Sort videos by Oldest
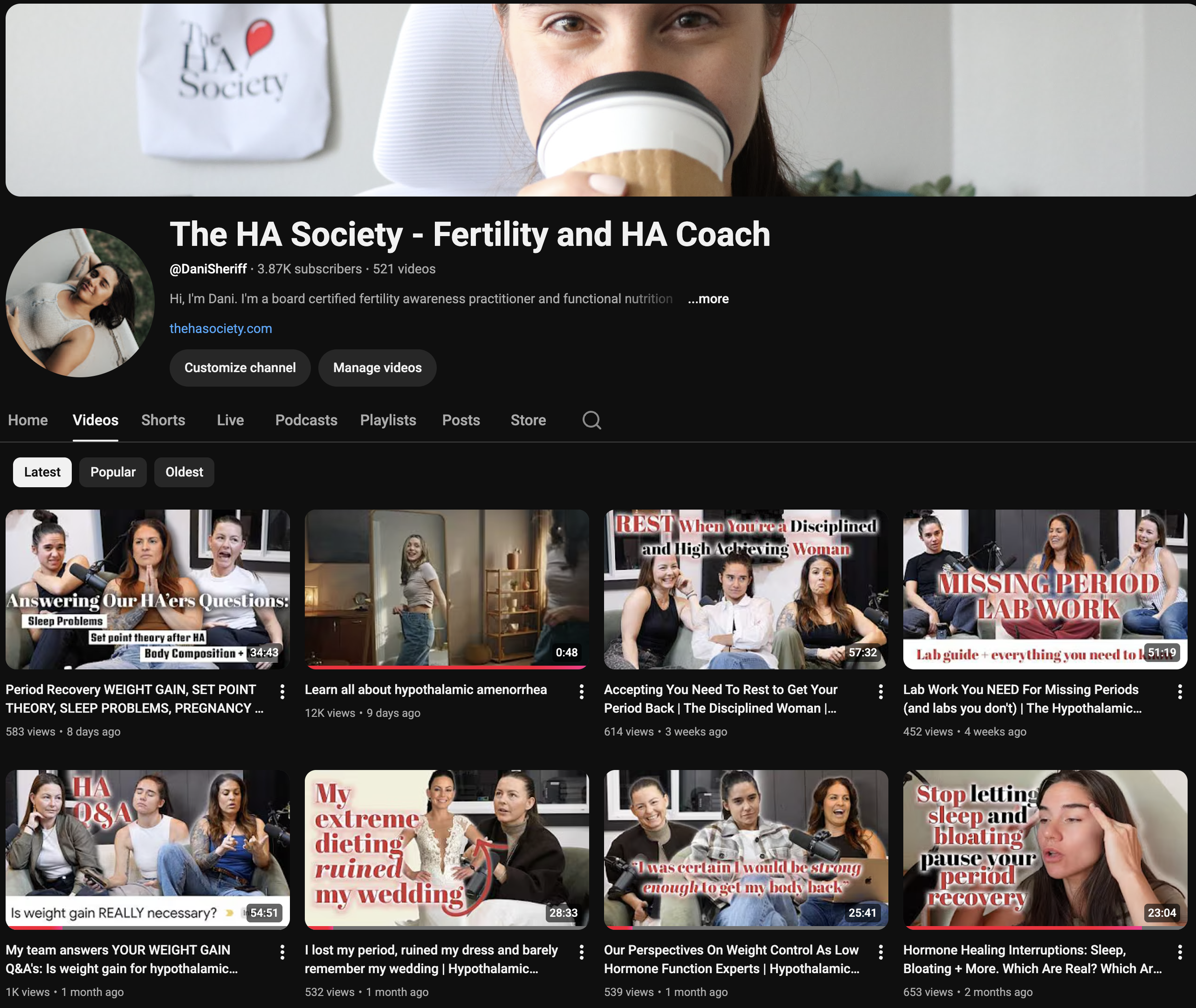This screenshot has height=1008, width=1196. pyautogui.click(x=184, y=472)
